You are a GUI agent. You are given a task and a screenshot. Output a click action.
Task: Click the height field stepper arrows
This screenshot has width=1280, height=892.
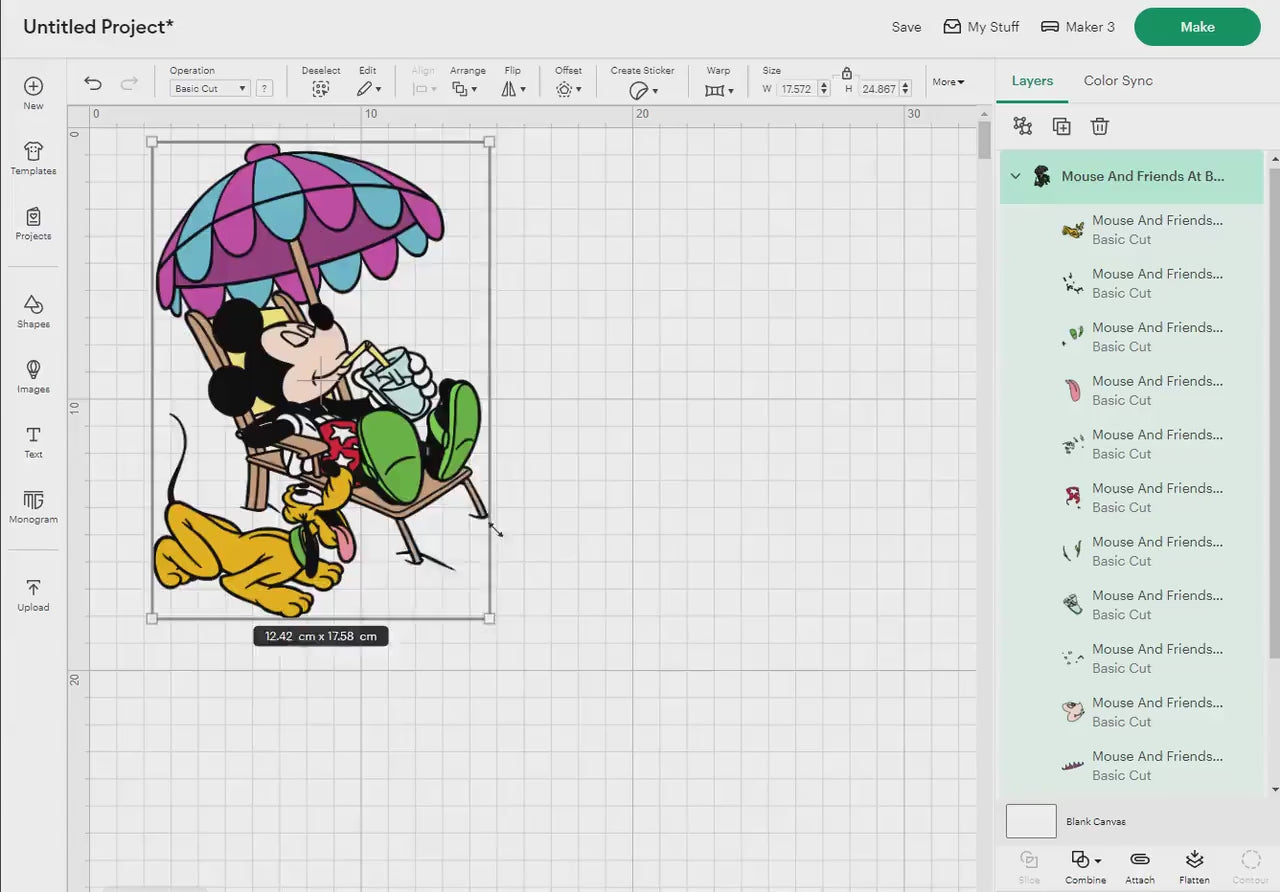click(906, 89)
